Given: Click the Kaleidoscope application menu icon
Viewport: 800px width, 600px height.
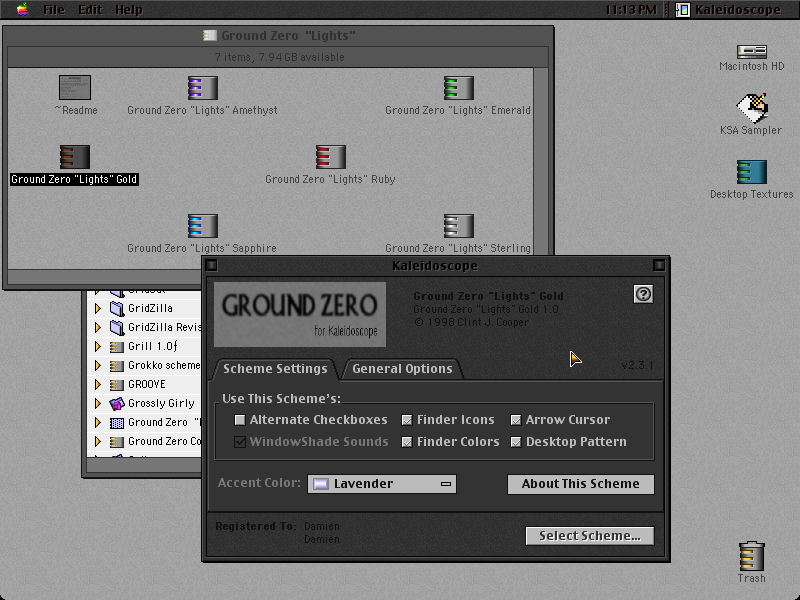Looking at the screenshot, I should click(683, 10).
